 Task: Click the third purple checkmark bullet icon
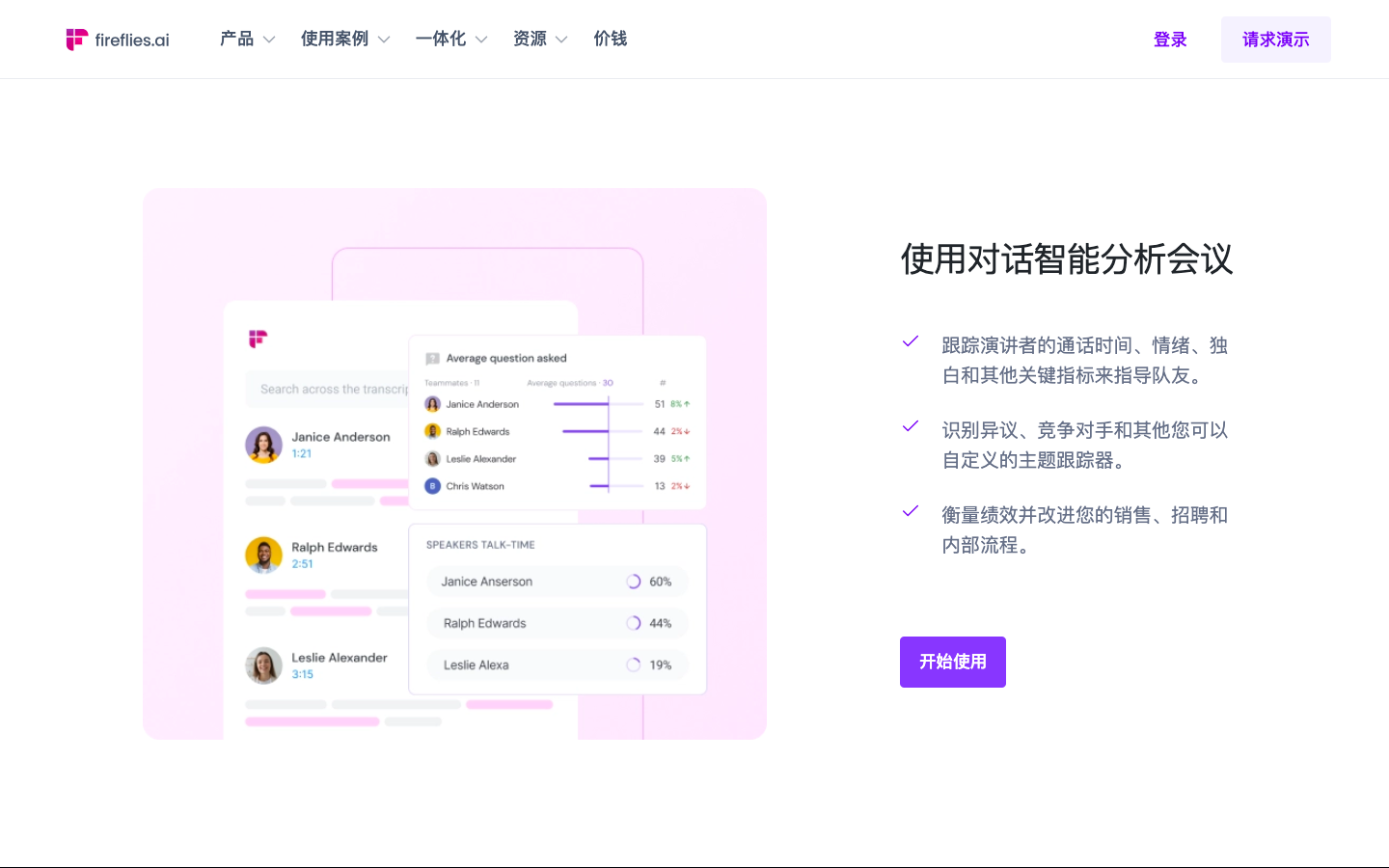click(x=910, y=511)
